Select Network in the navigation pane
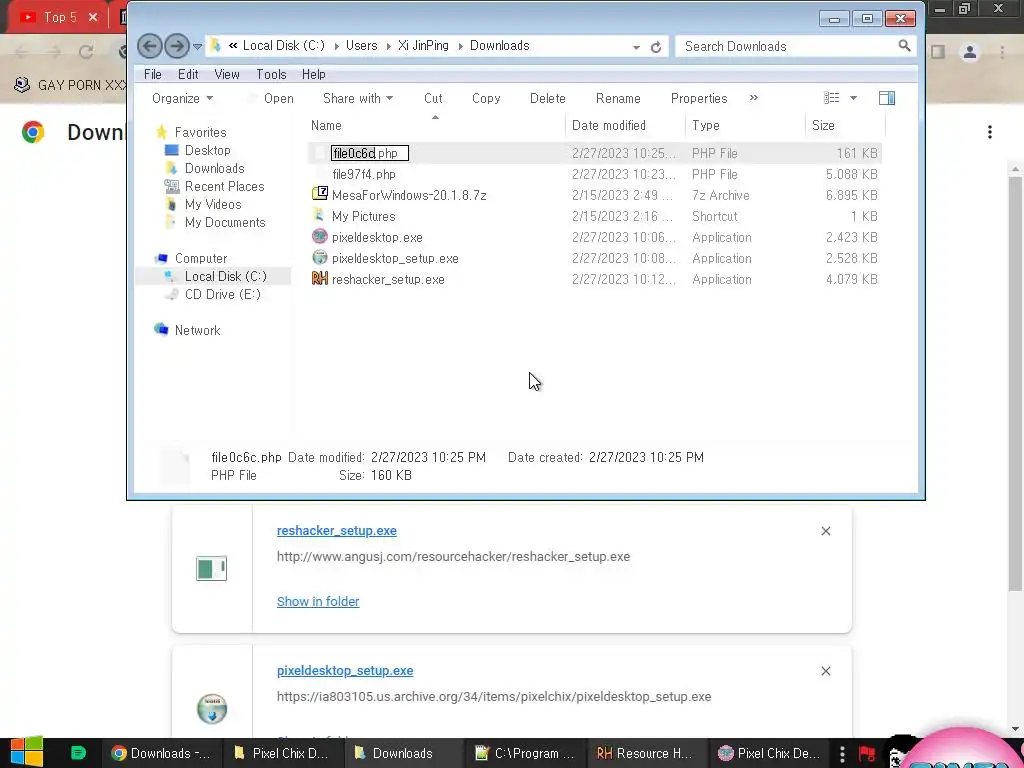Image resolution: width=1024 pixels, height=768 pixels. (x=197, y=330)
